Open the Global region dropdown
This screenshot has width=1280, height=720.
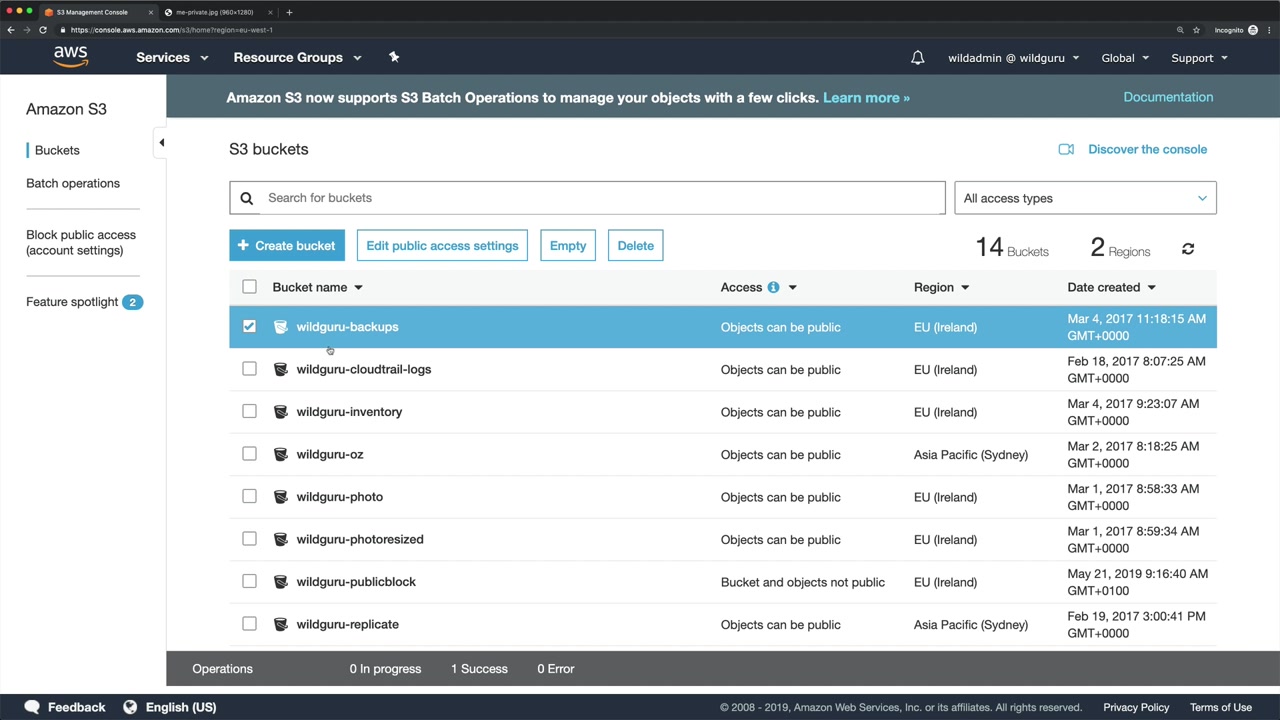1125,58
